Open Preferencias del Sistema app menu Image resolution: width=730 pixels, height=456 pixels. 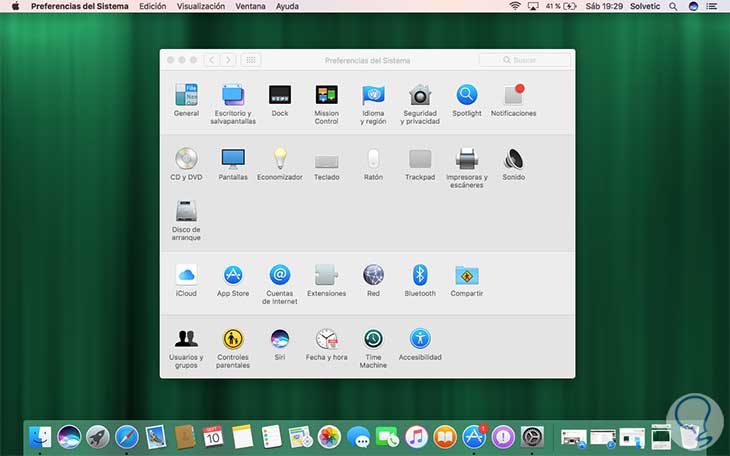pyautogui.click(x=80, y=7)
